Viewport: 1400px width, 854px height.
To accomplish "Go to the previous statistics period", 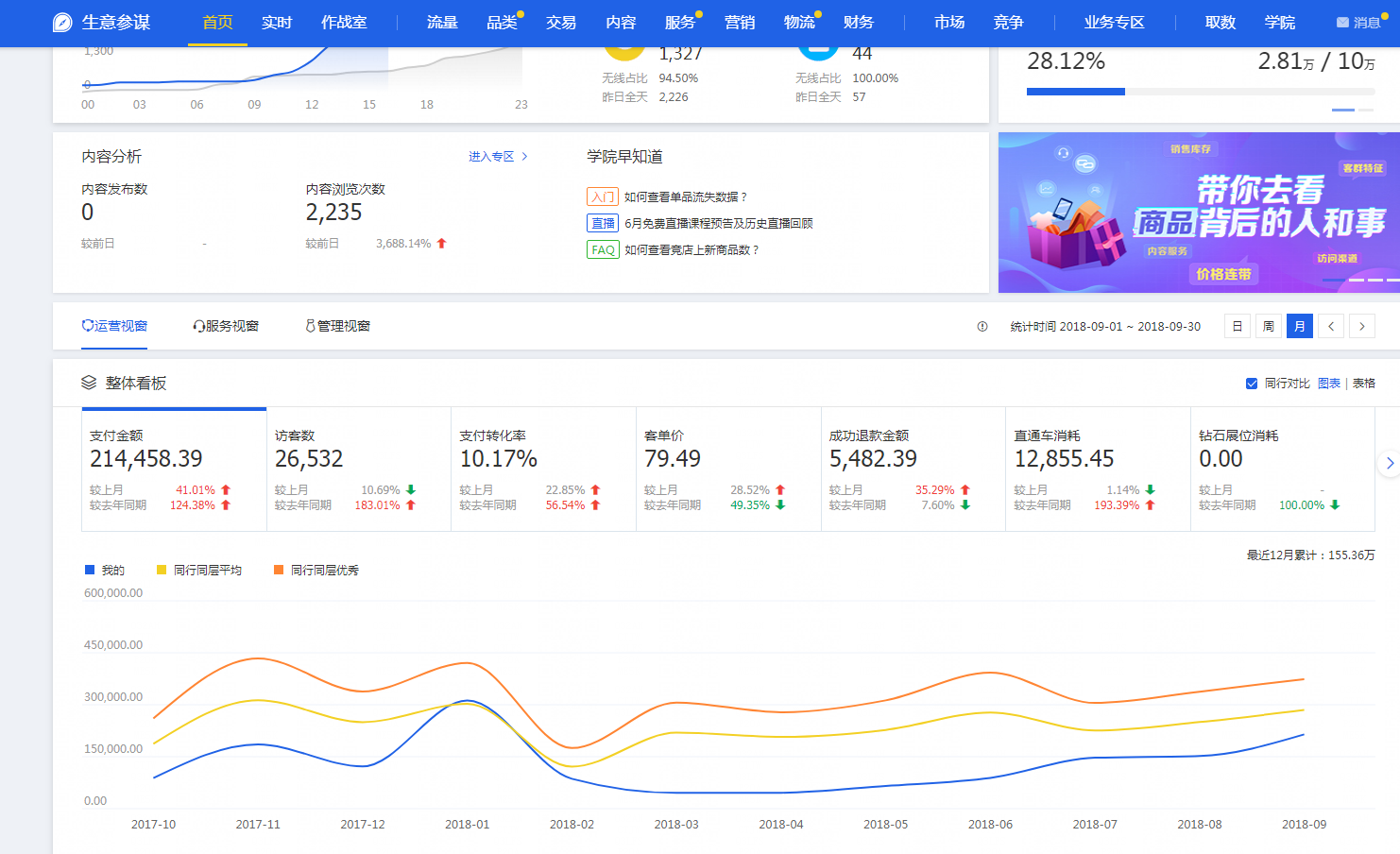I will coord(1331,327).
